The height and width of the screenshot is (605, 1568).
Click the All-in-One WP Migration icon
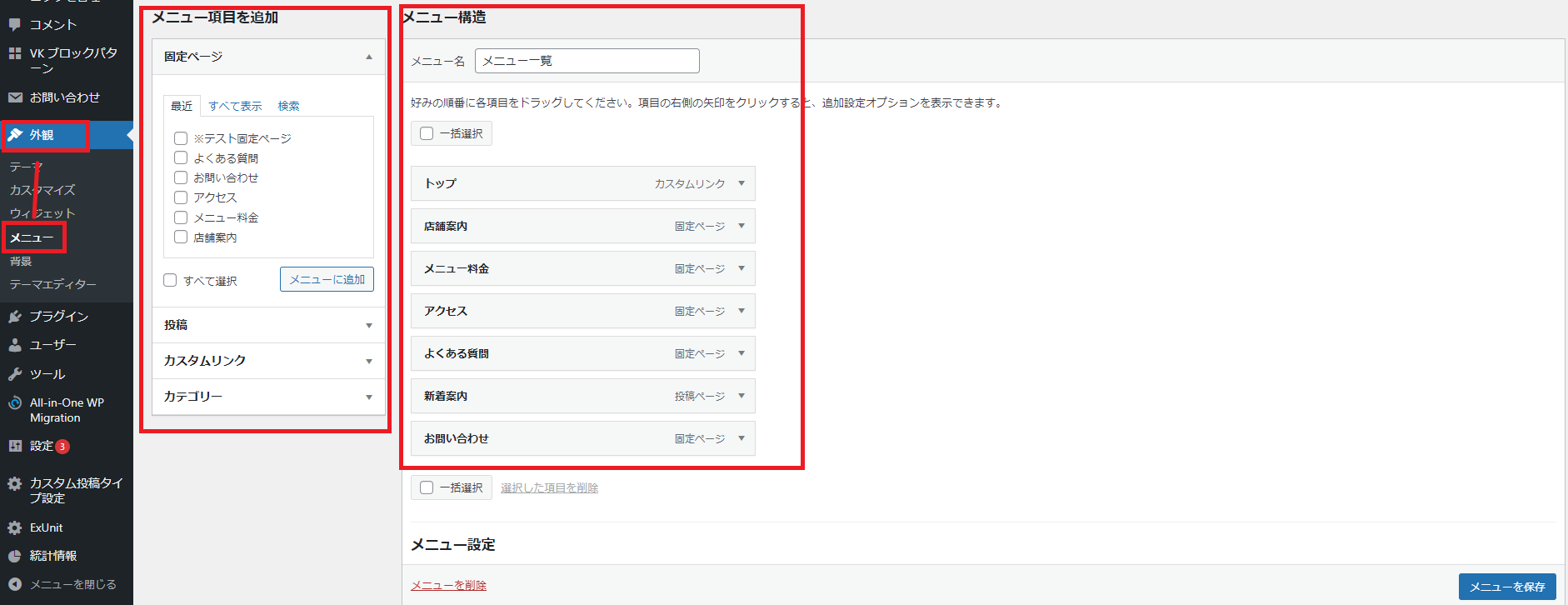tap(15, 403)
